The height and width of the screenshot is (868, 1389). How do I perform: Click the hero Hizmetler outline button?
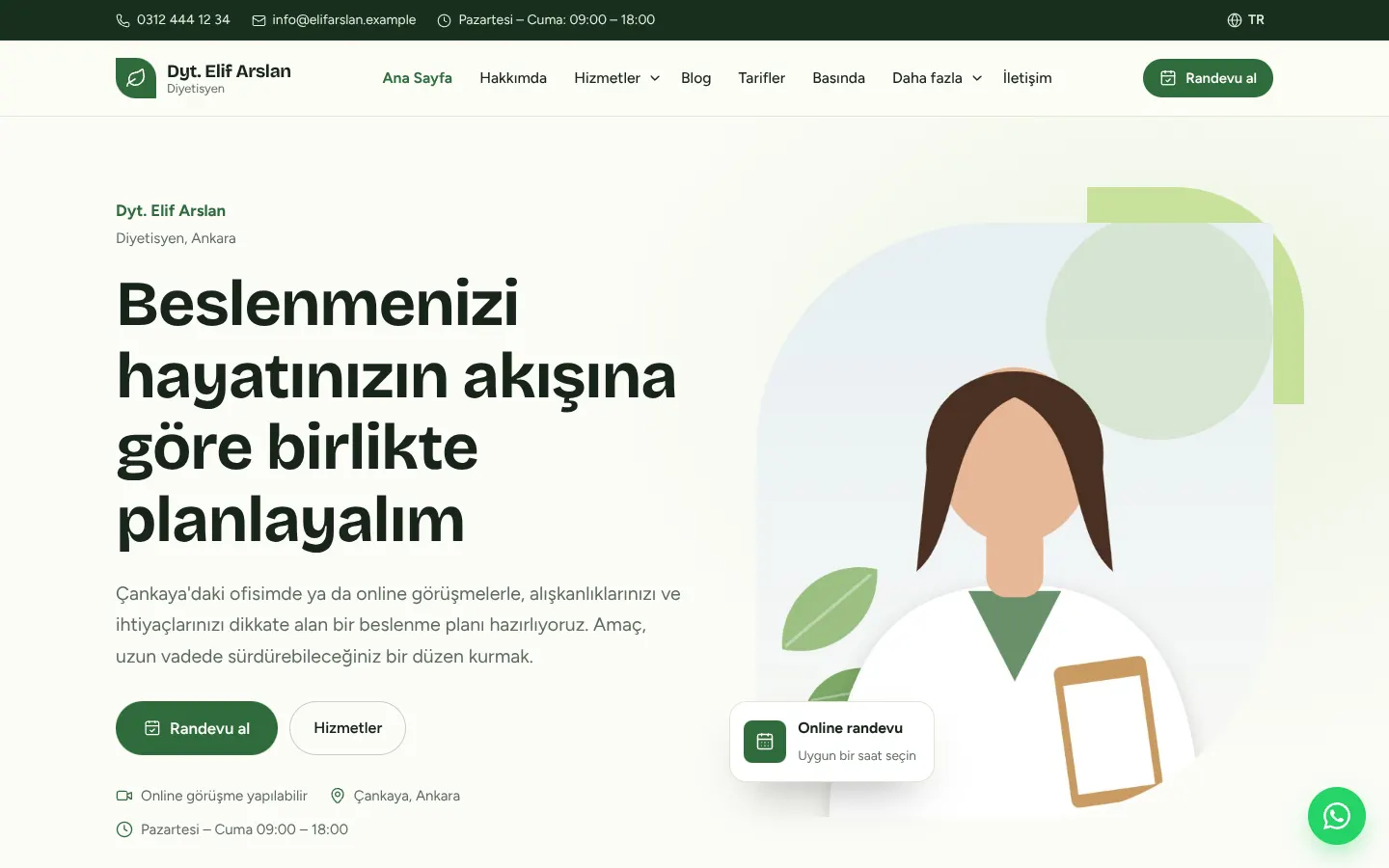coord(347,728)
